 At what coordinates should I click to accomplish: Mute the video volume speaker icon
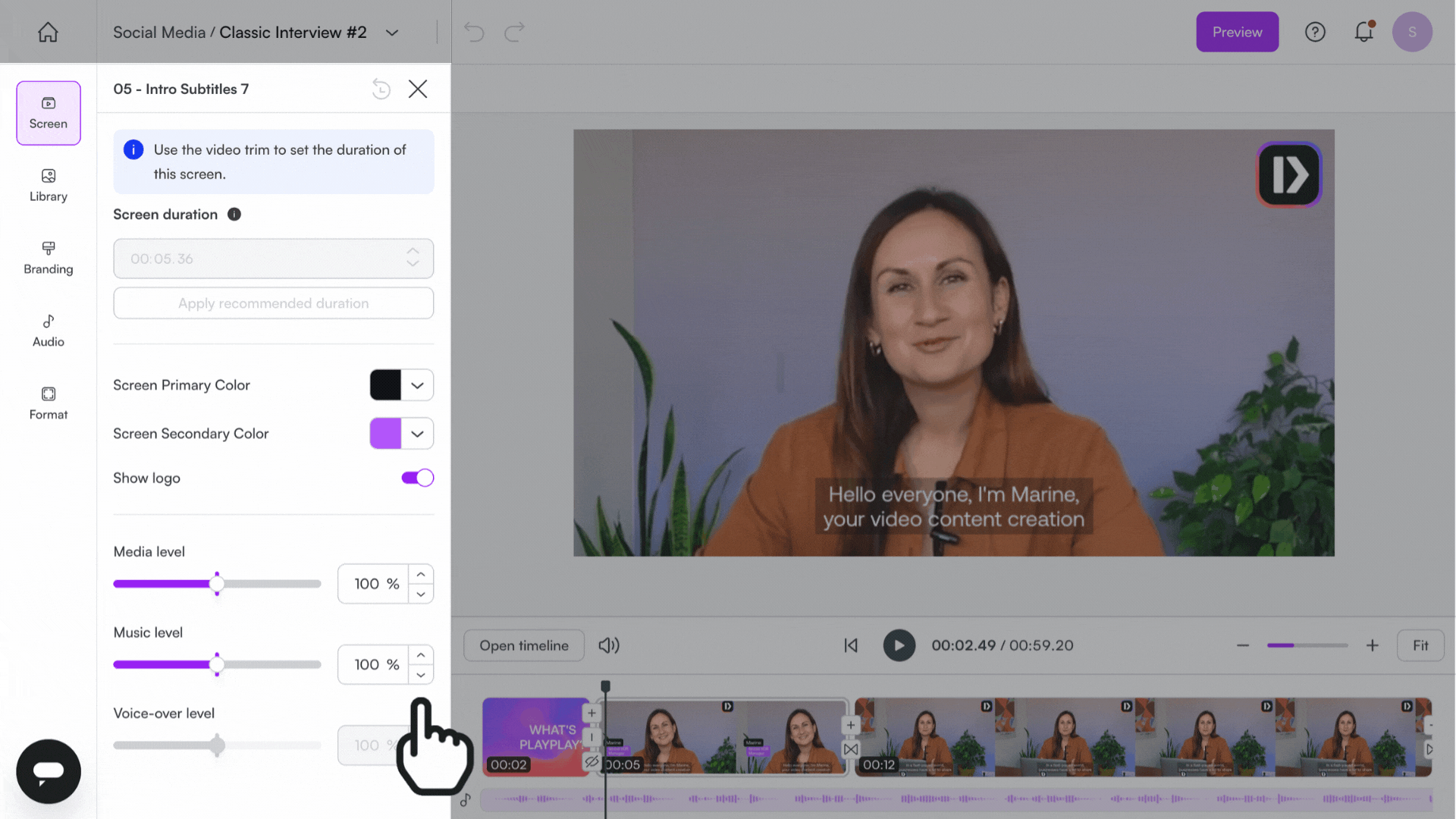click(x=609, y=645)
